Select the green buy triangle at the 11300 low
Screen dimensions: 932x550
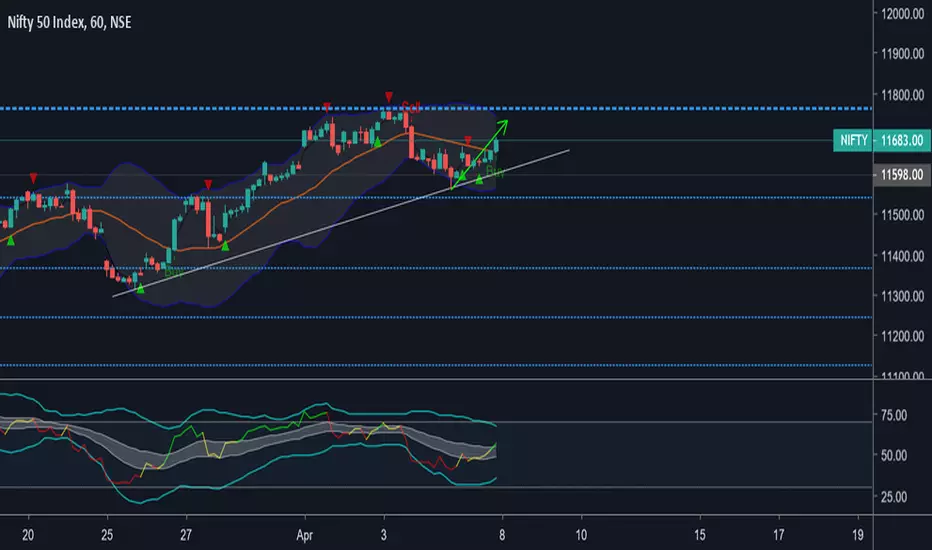pos(140,288)
